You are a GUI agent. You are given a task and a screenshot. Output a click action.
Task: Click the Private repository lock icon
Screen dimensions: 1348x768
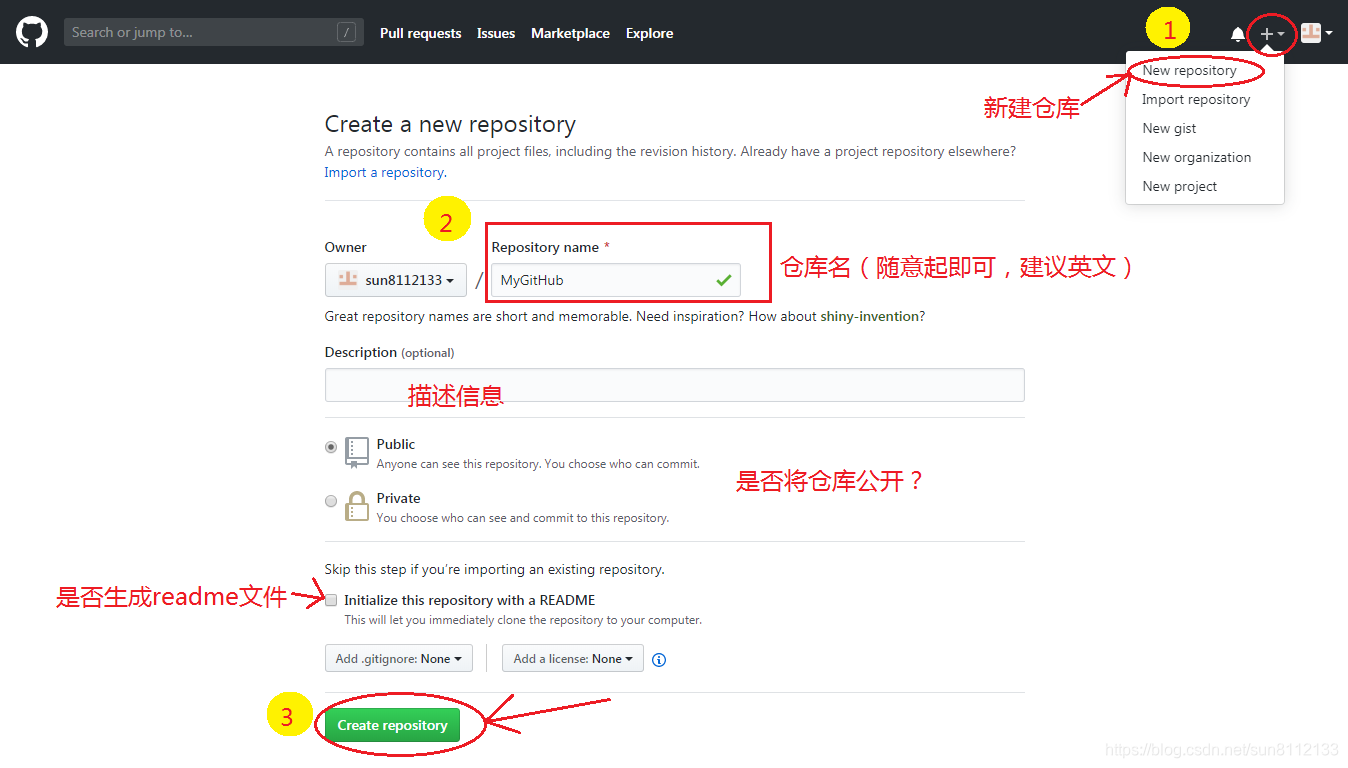[357, 506]
